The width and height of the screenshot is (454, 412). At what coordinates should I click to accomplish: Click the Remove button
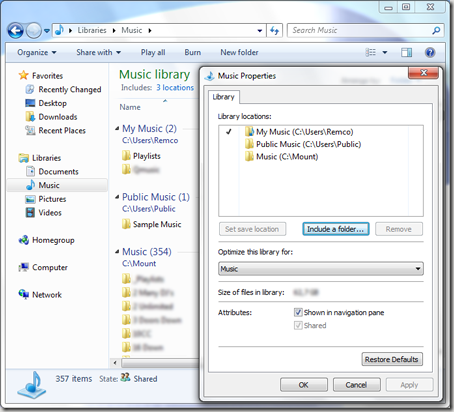[399, 229]
